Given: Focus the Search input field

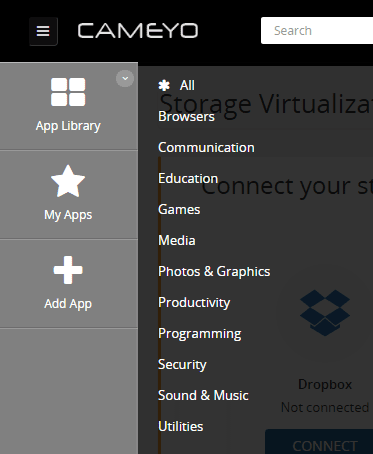Looking at the screenshot, I should [317, 31].
